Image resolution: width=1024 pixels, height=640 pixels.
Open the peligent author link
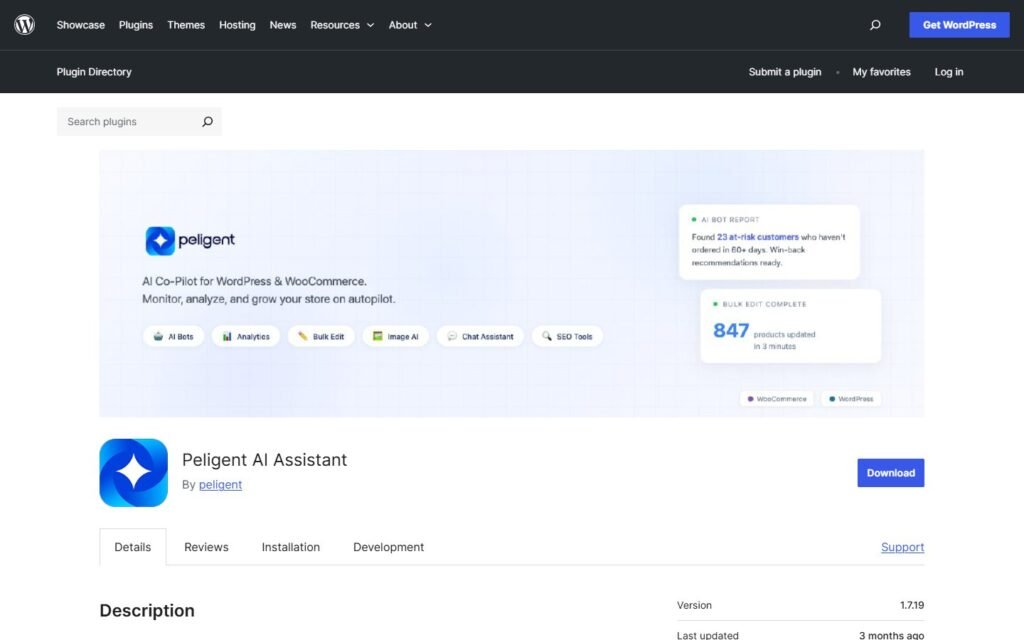[220, 485]
